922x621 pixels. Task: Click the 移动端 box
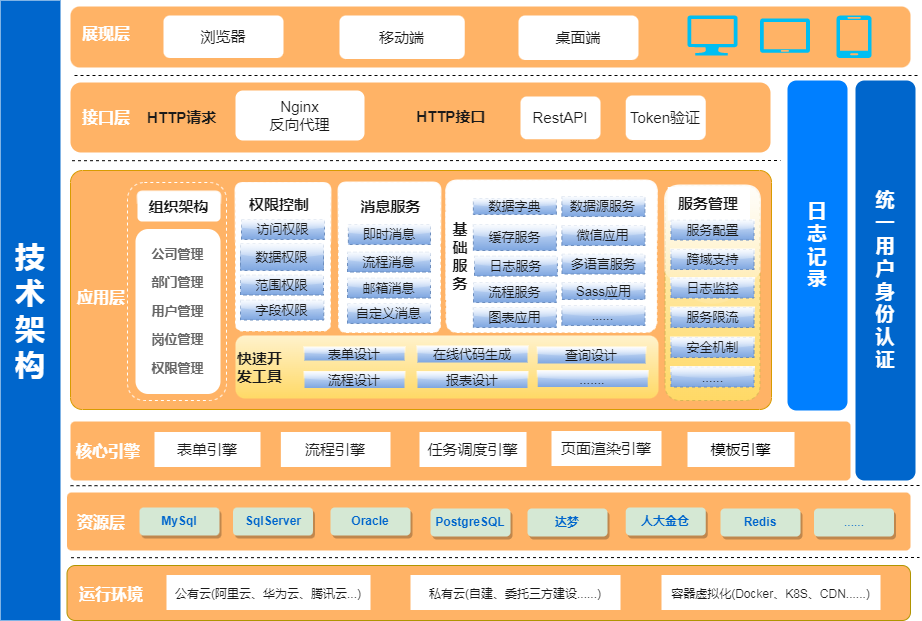(x=401, y=37)
